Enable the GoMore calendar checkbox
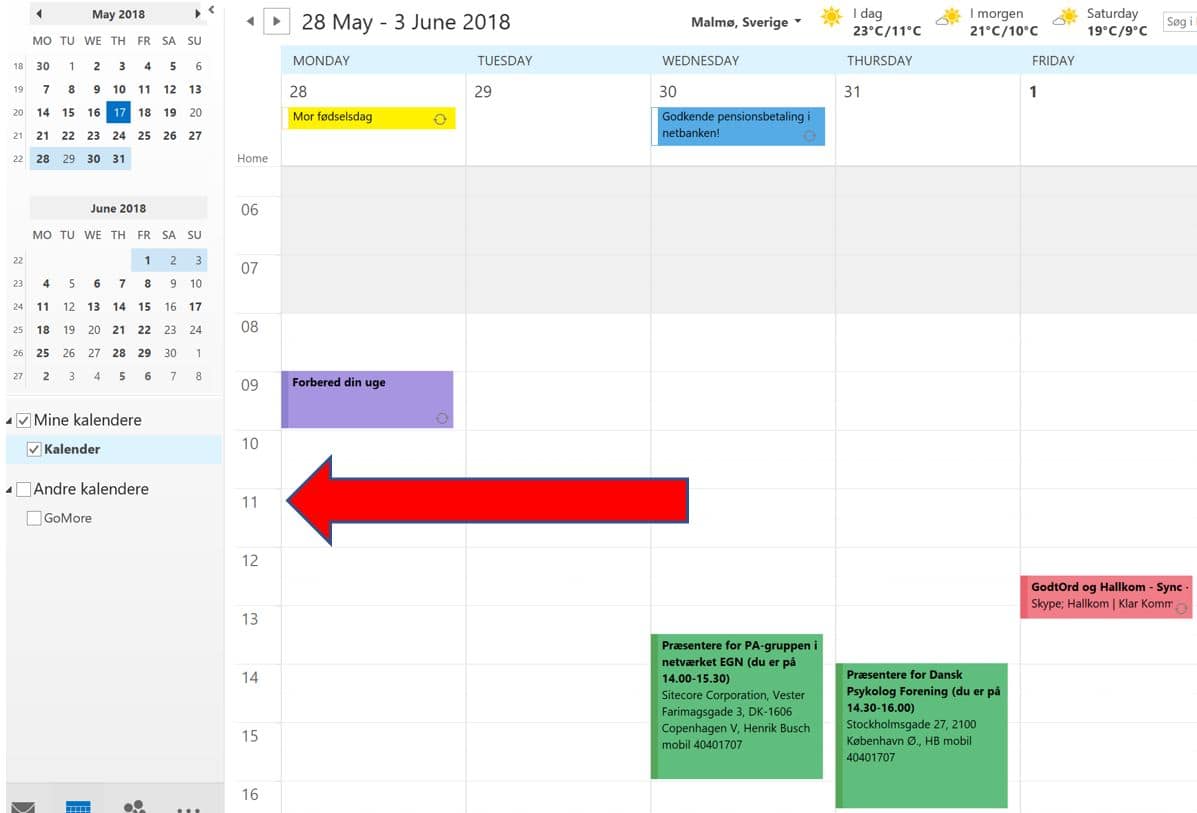The height and width of the screenshot is (813, 1197). click(34, 518)
